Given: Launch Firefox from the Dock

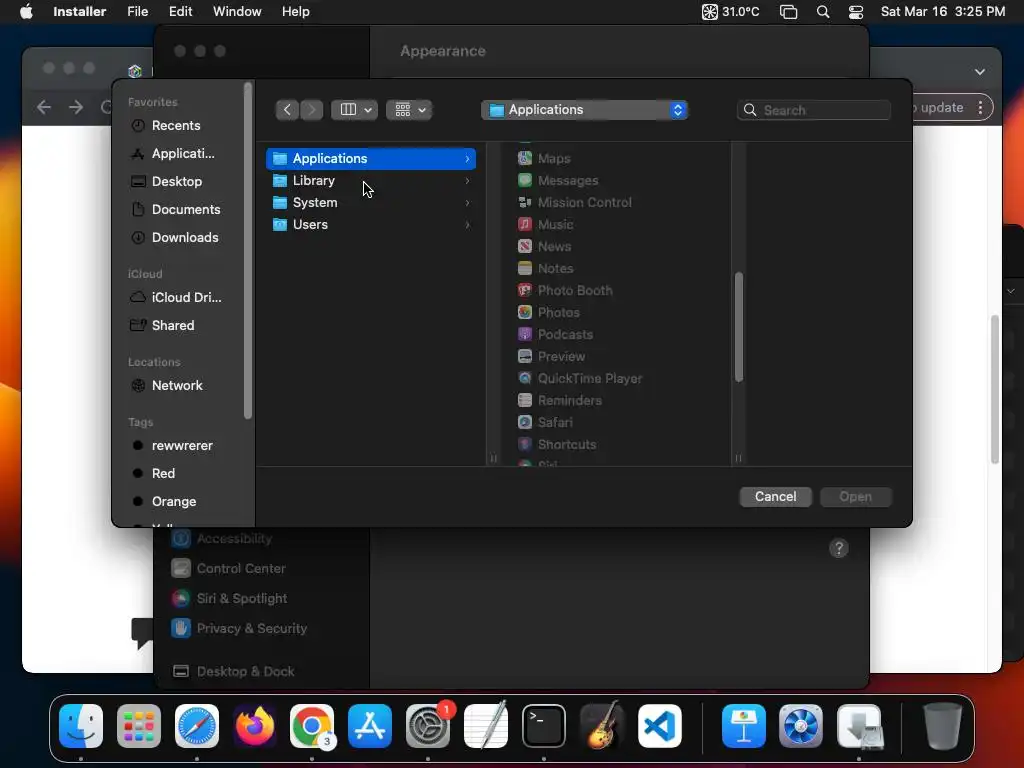Looking at the screenshot, I should (x=255, y=726).
